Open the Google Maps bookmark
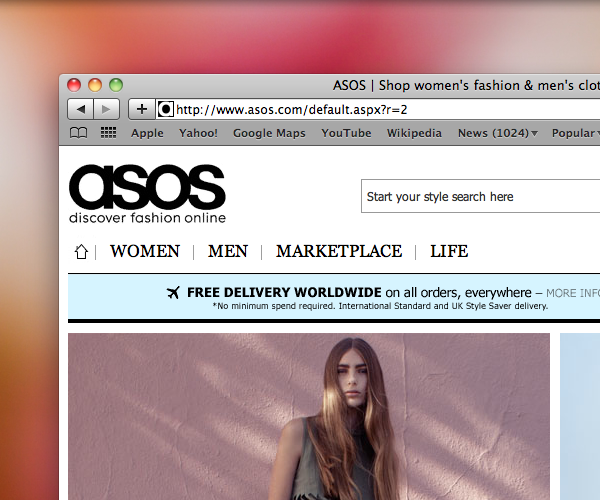 pyautogui.click(x=269, y=133)
